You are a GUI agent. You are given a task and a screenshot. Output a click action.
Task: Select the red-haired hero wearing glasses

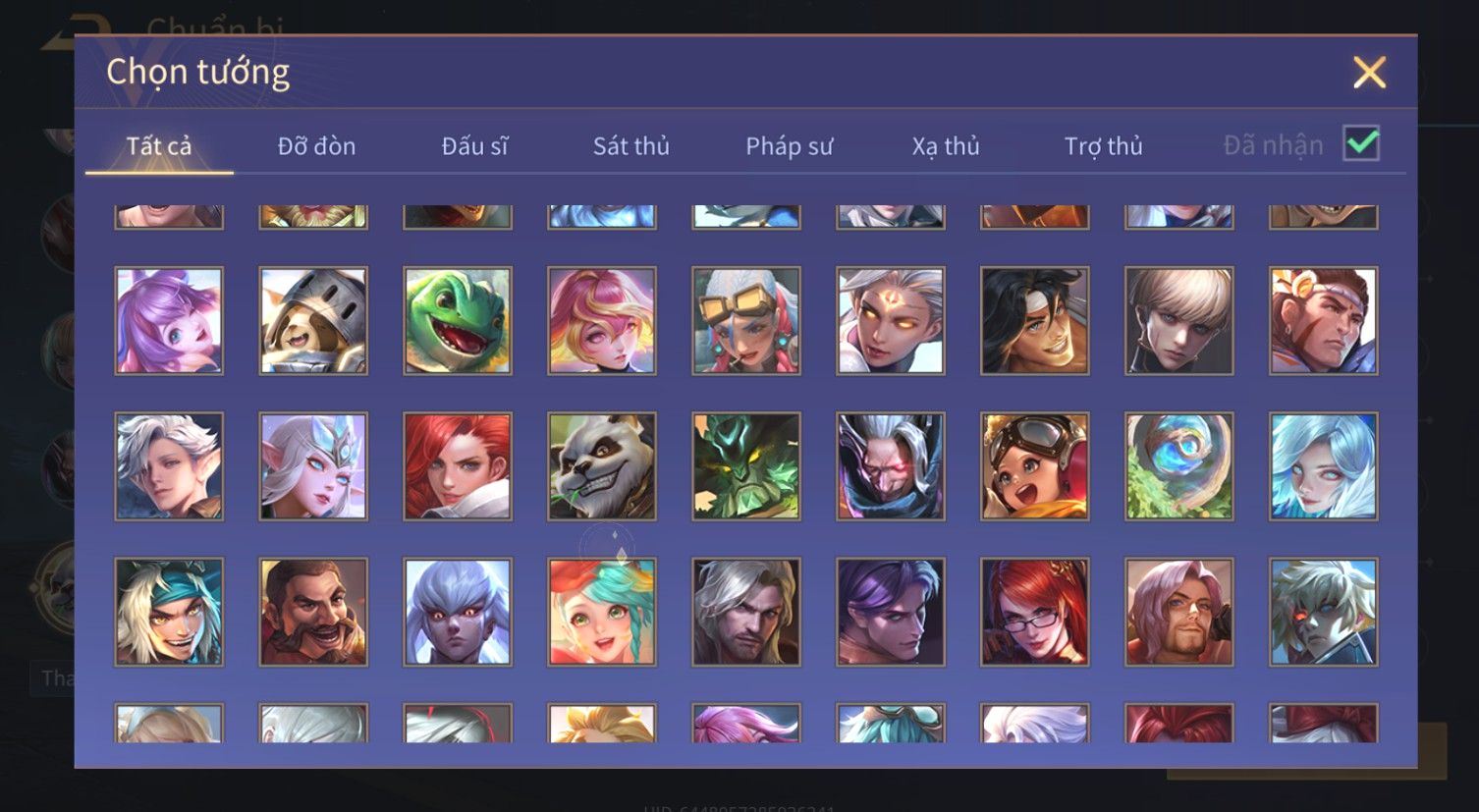[x=1035, y=612]
